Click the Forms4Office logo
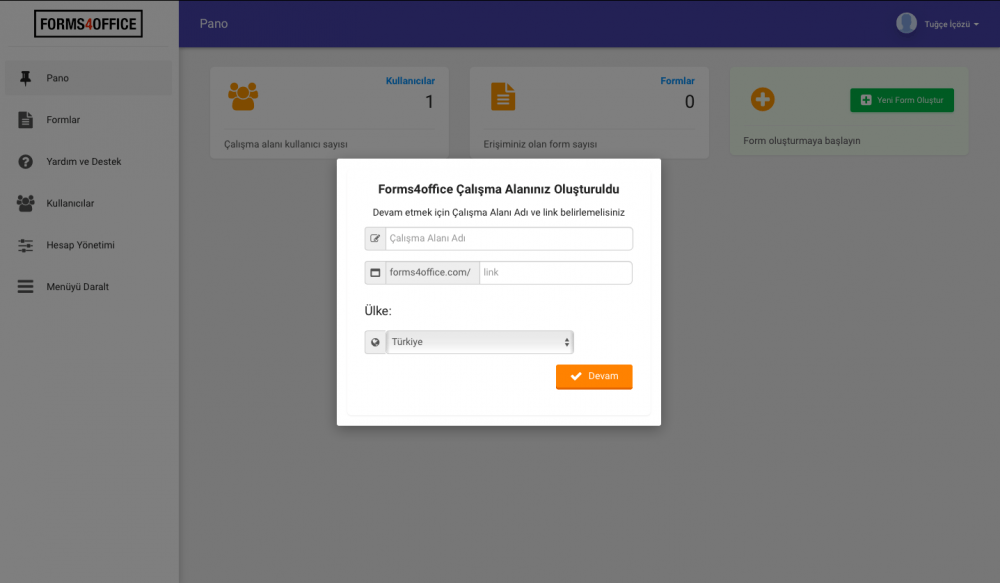Image resolution: width=1000 pixels, height=583 pixels. 88,24
